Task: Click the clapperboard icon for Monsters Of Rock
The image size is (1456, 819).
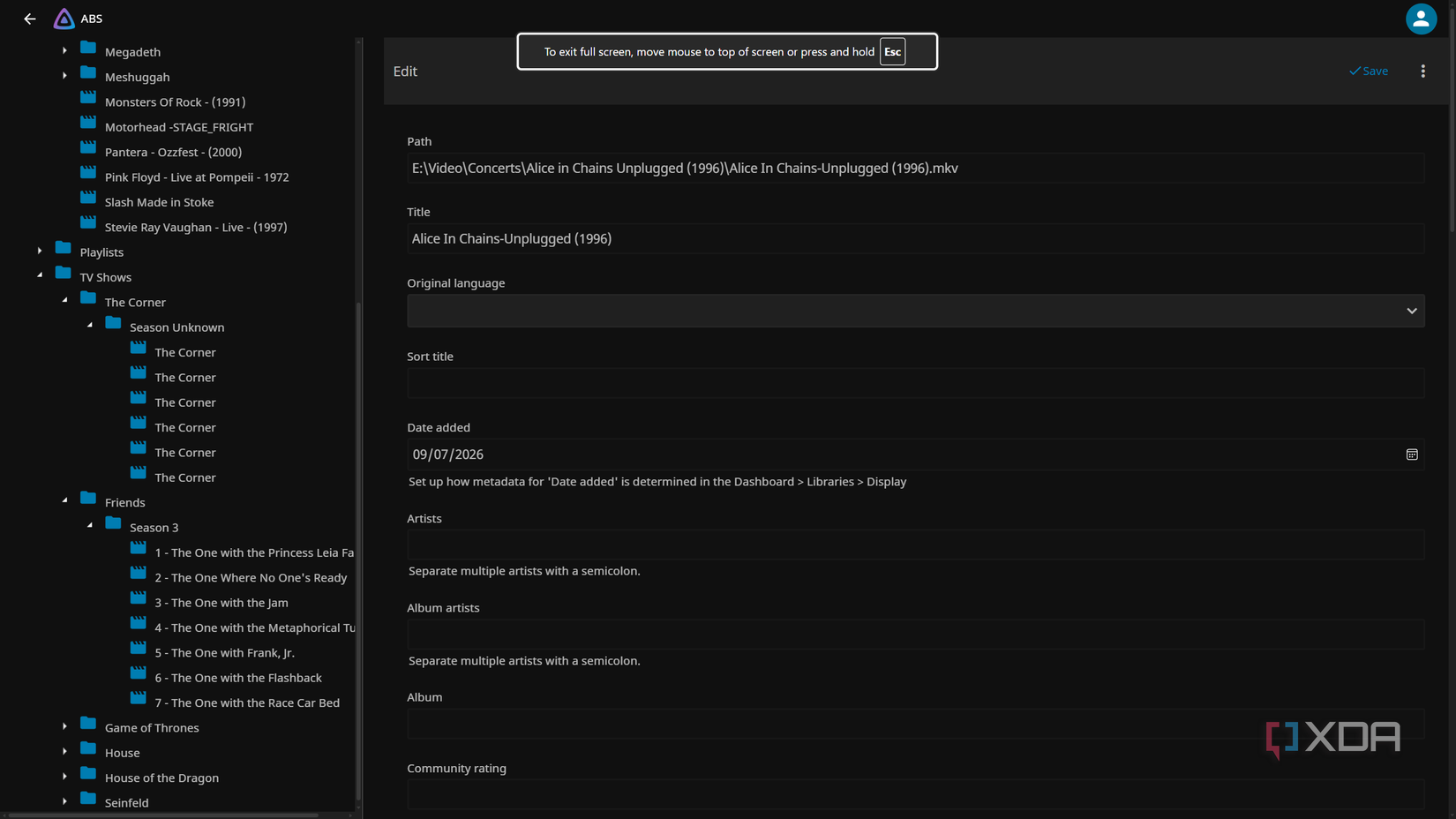Action: pos(88,97)
